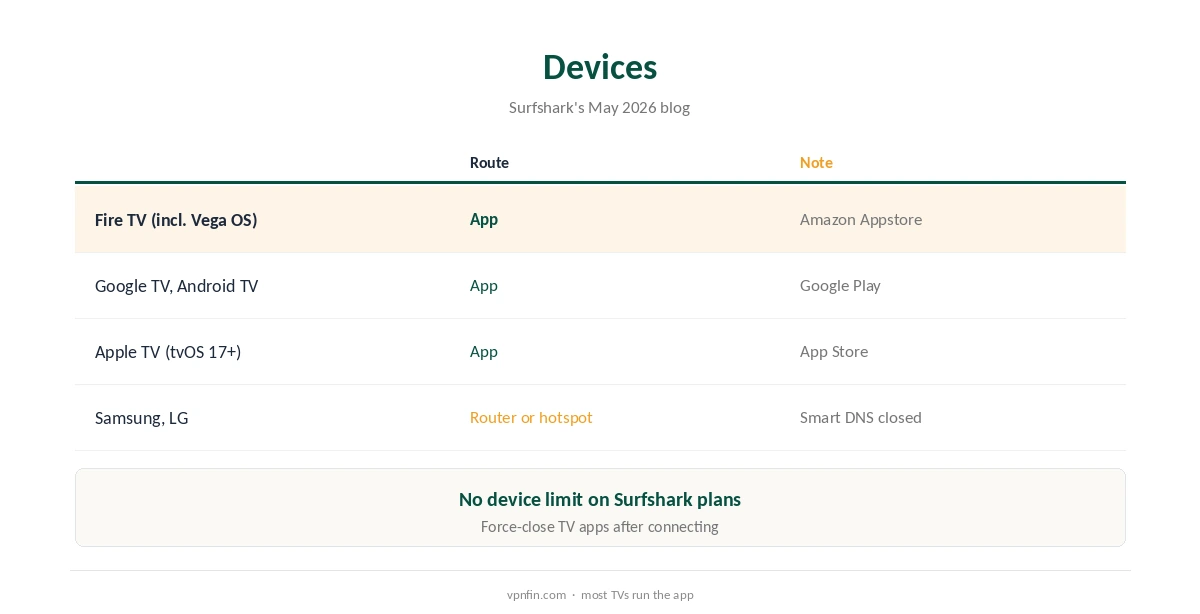Select the 'Samsung, LG' row label
Image resolution: width=1200 pixels, height=614 pixels.
coord(141,418)
